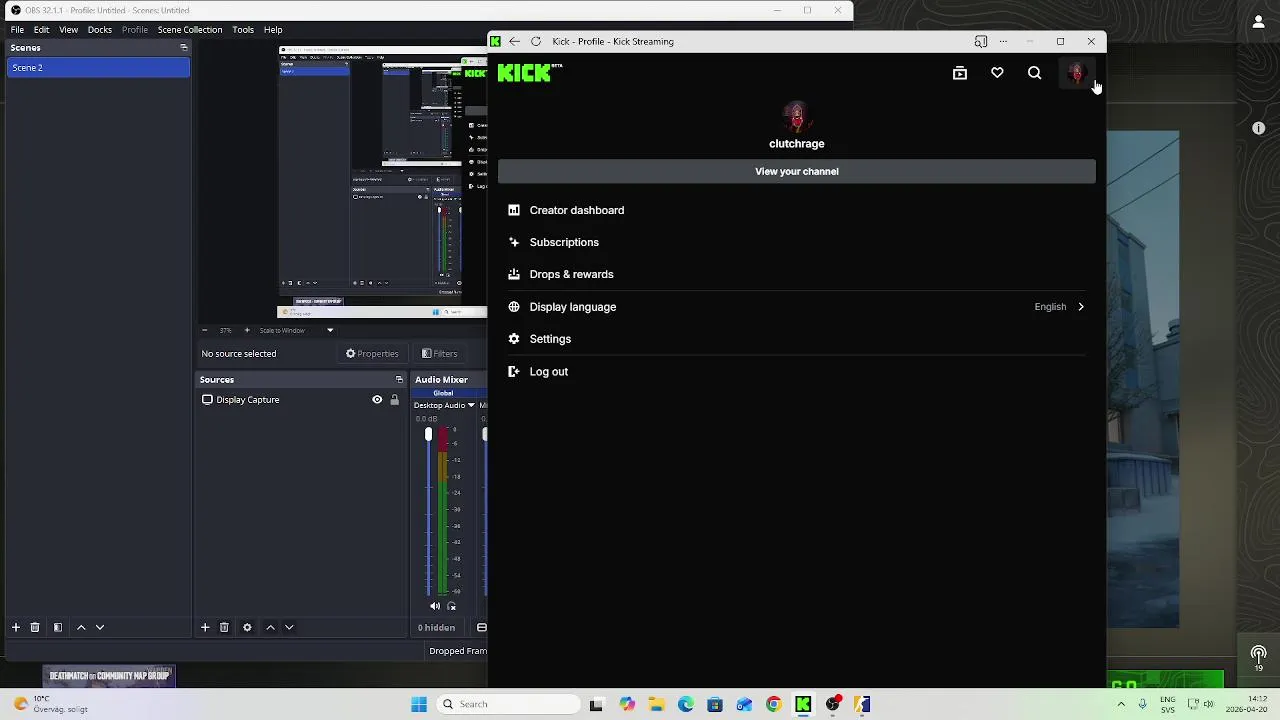
Task: Click the 0 hidden audio sources label
Action: click(x=436, y=628)
